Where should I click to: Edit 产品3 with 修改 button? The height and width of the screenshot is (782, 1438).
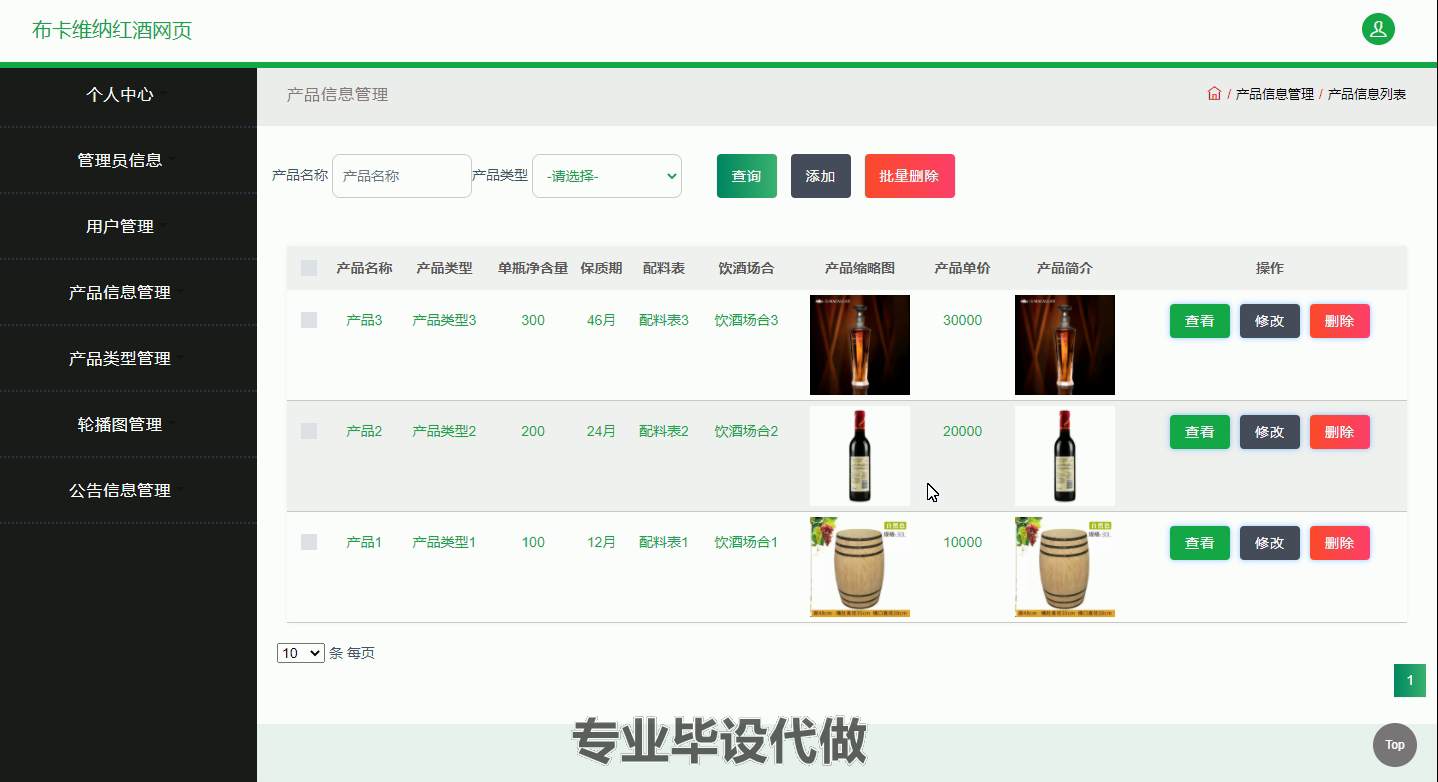click(x=1270, y=321)
